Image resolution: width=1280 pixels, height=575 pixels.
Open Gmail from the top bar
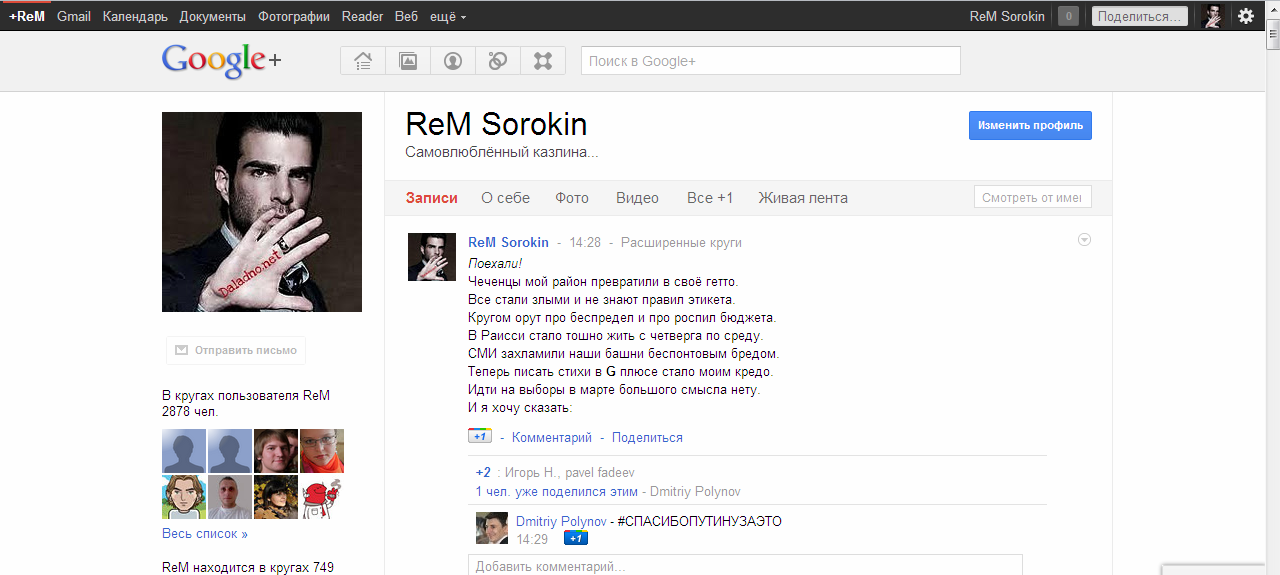pos(74,16)
